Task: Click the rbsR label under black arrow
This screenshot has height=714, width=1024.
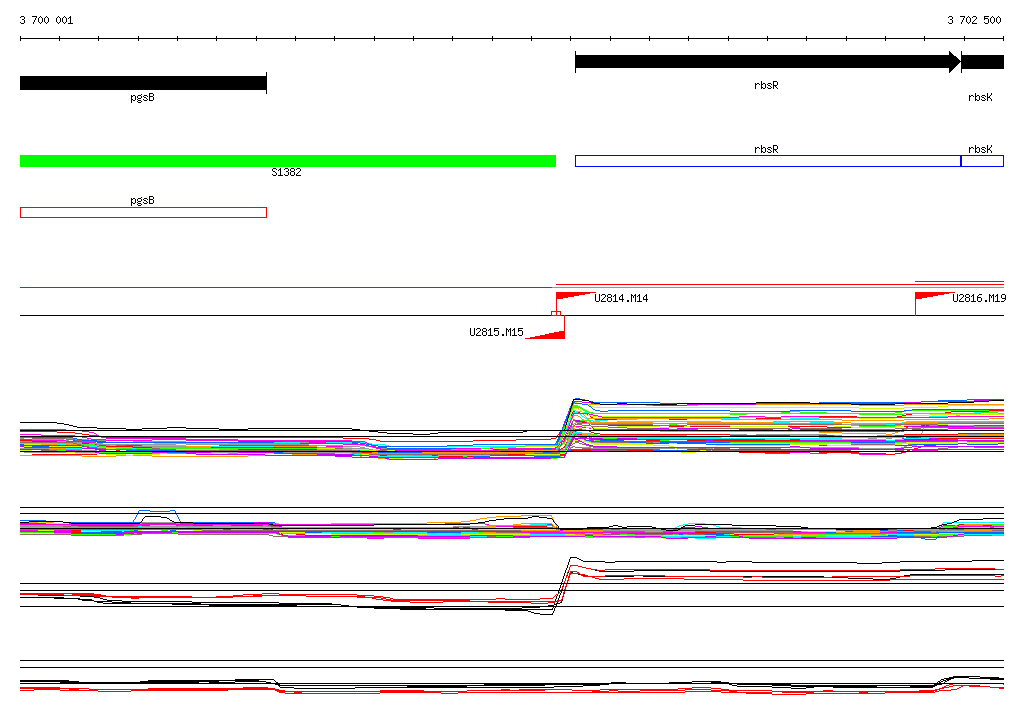Action: [x=766, y=86]
